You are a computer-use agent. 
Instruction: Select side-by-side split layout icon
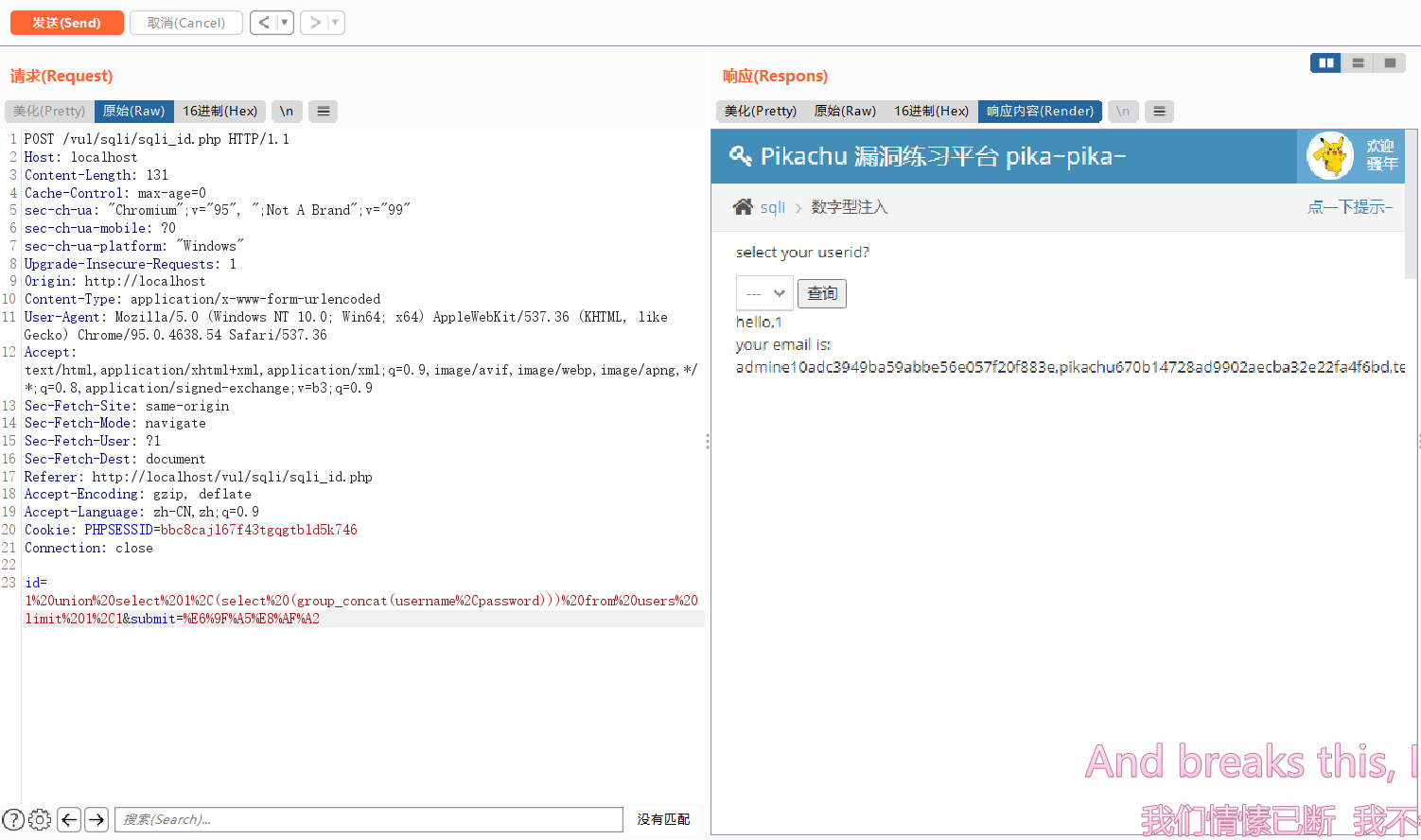(1325, 63)
